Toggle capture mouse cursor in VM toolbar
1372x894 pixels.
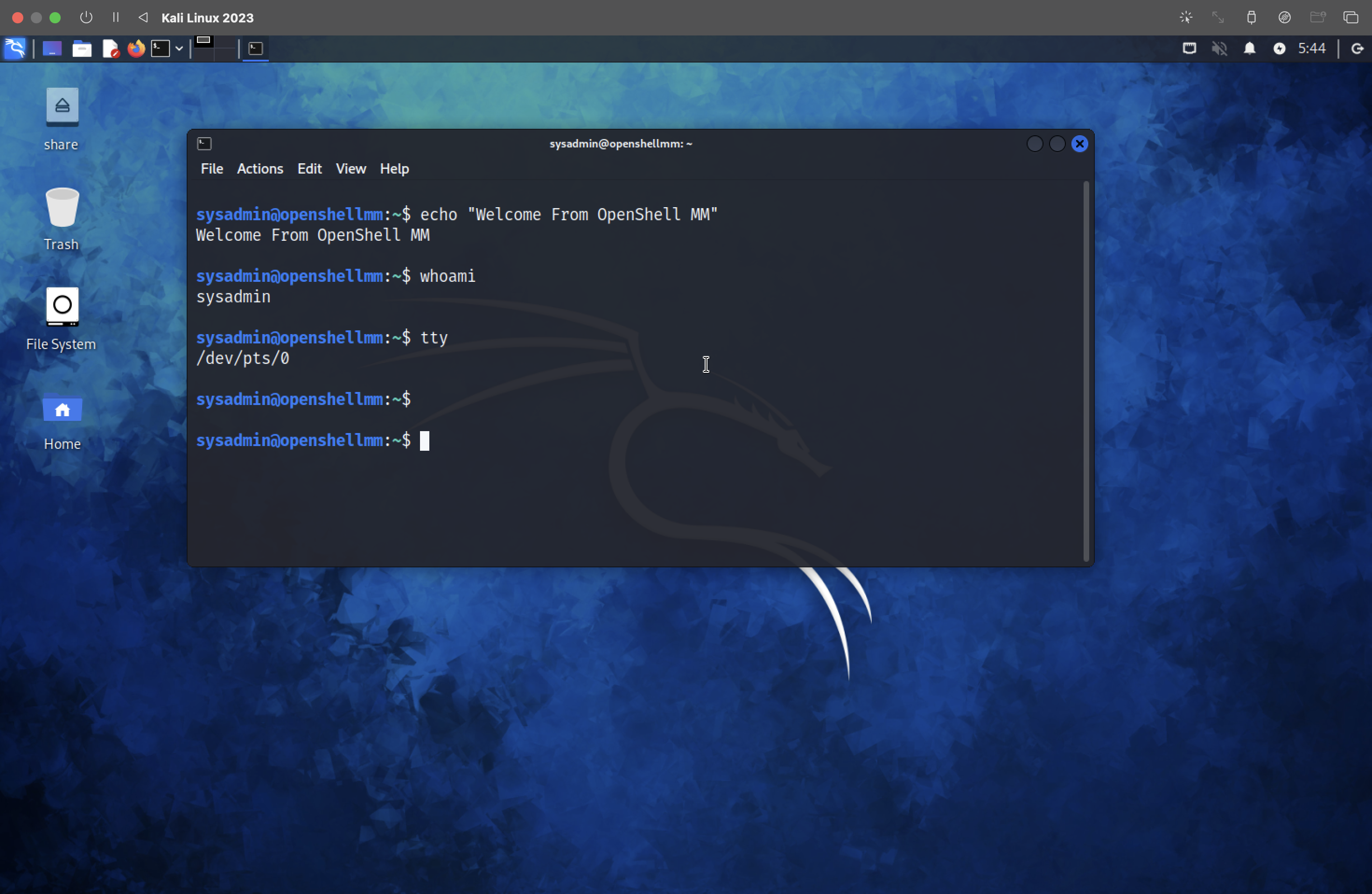(1186, 17)
